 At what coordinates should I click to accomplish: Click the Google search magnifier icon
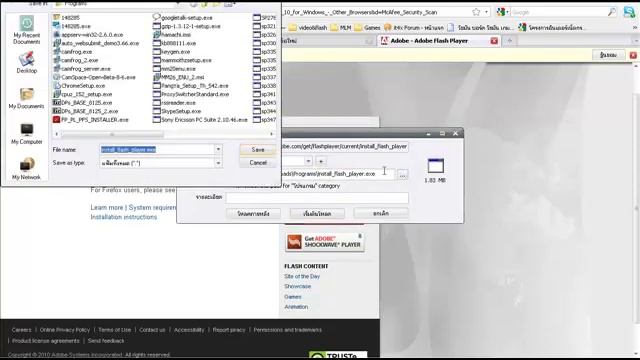pyautogui.click(x=611, y=12)
